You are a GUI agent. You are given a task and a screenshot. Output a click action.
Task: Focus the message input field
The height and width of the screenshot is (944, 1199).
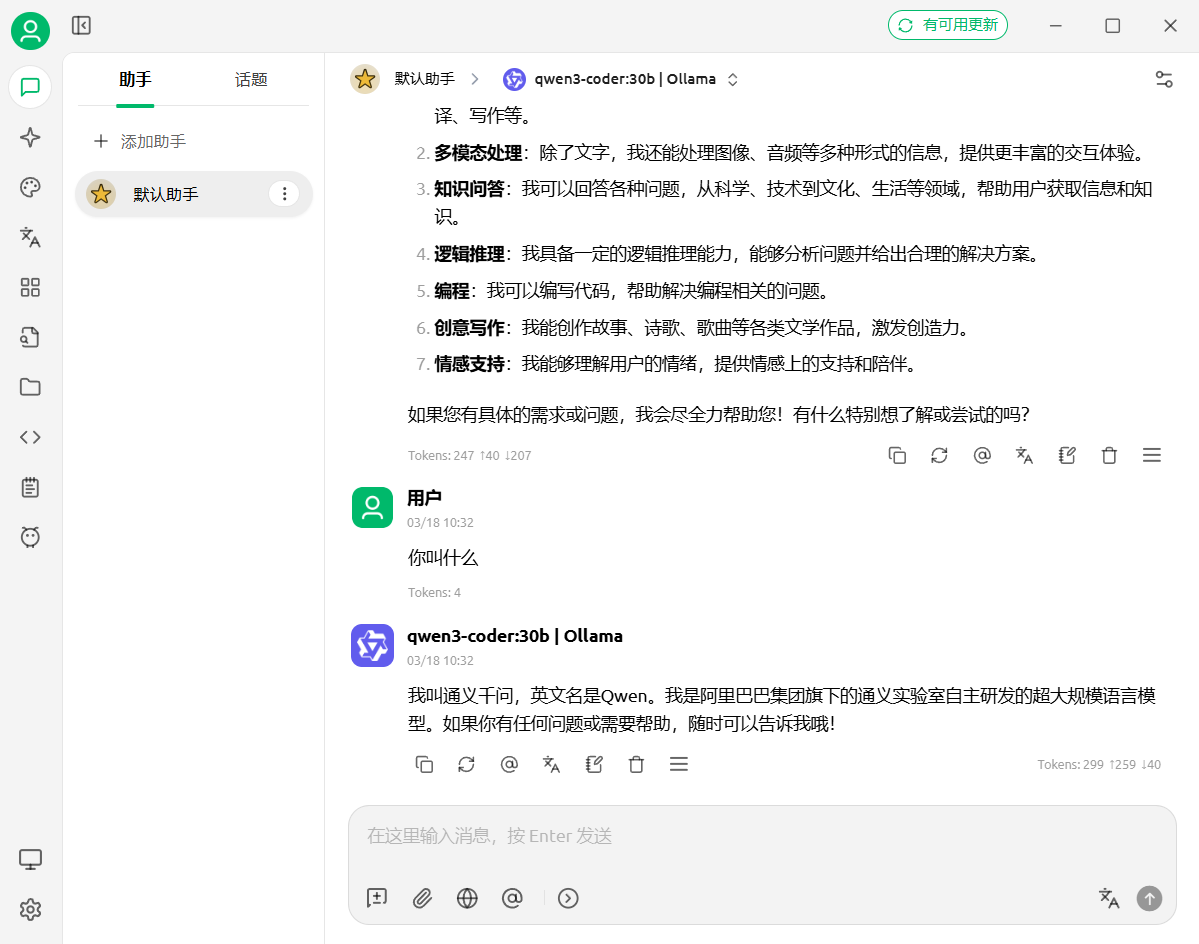760,836
